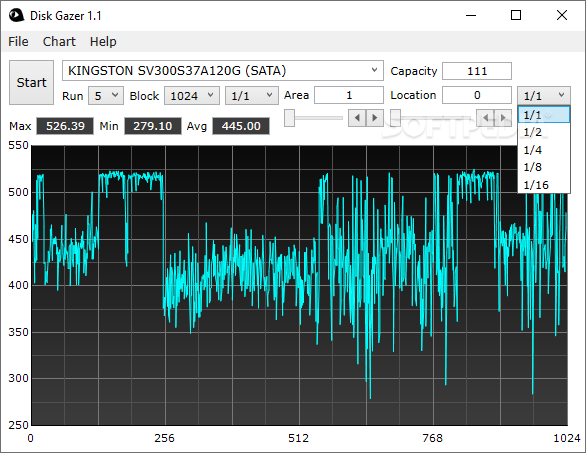Select 1/2 from the dropdown list

(x=544, y=132)
